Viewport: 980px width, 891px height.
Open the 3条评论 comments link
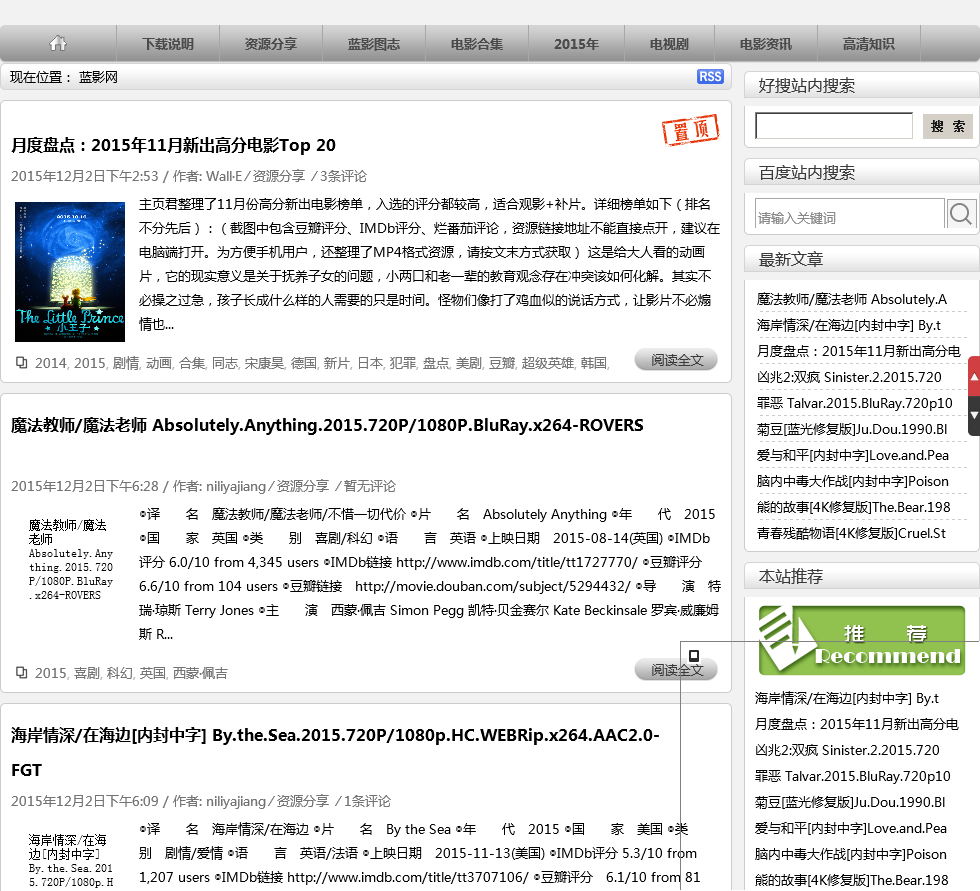[343, 176]
